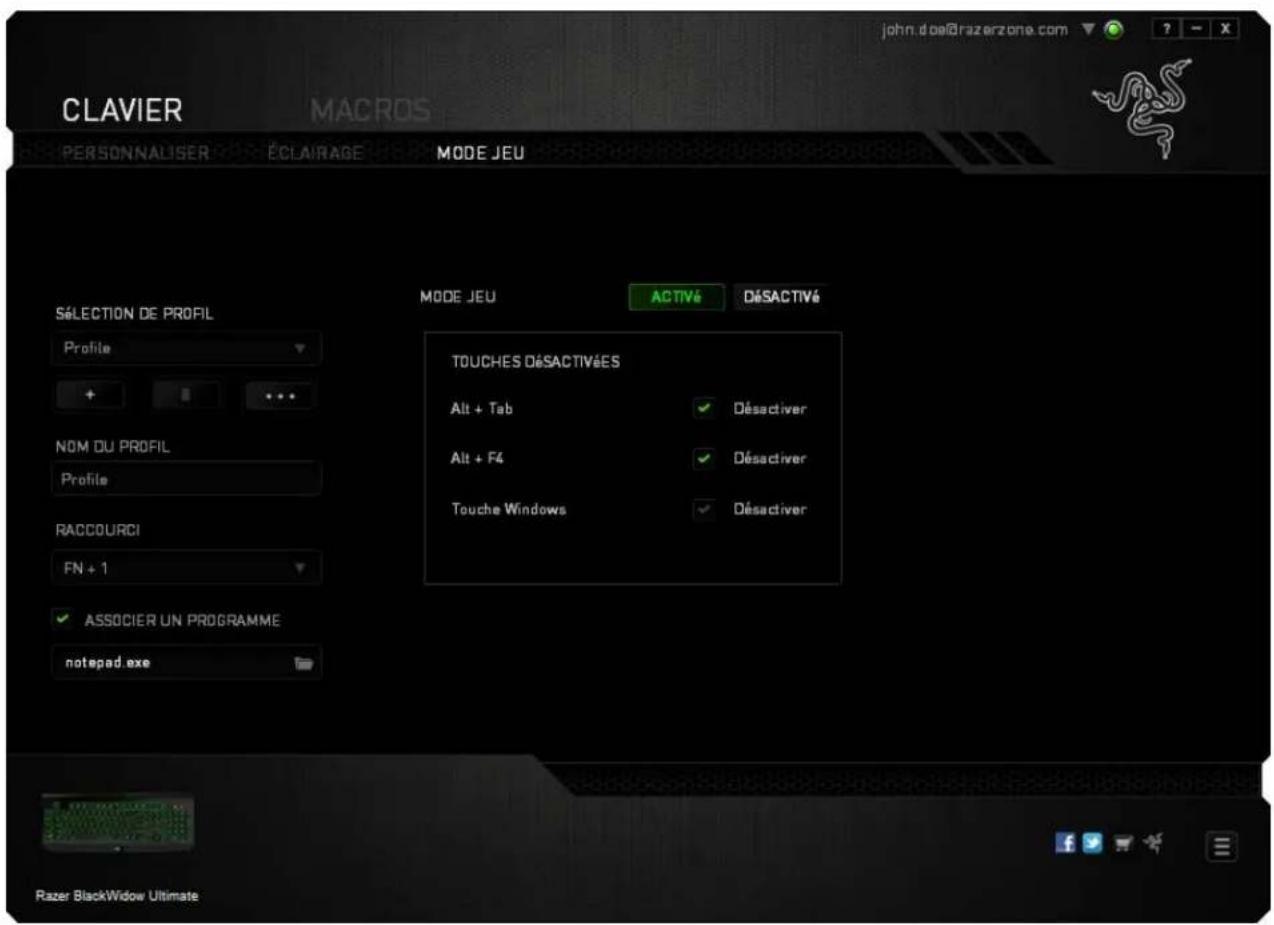Set Mode Jeu to Désactivé
The image size is (1274, 925).
[782, 297]
